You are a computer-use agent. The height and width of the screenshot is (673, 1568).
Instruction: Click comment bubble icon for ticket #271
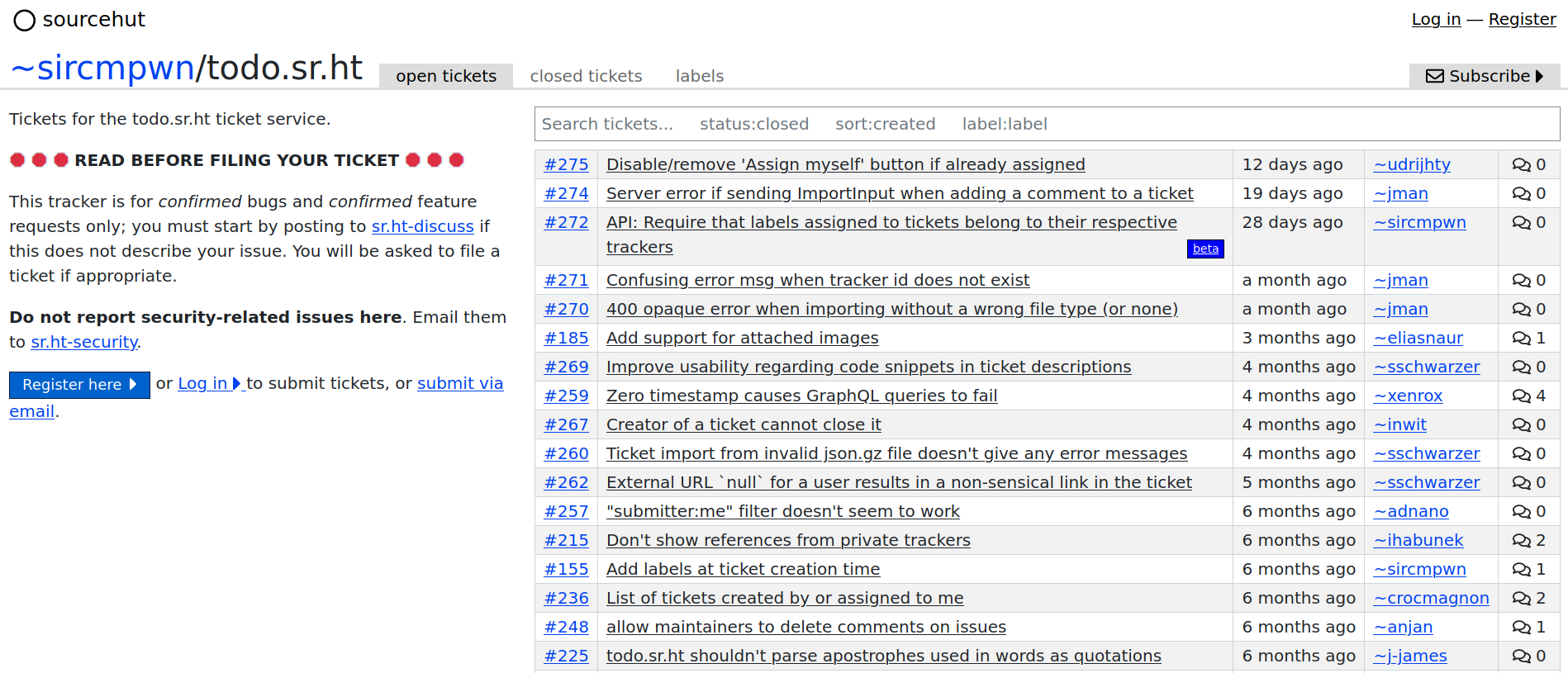click(1521, 281)
